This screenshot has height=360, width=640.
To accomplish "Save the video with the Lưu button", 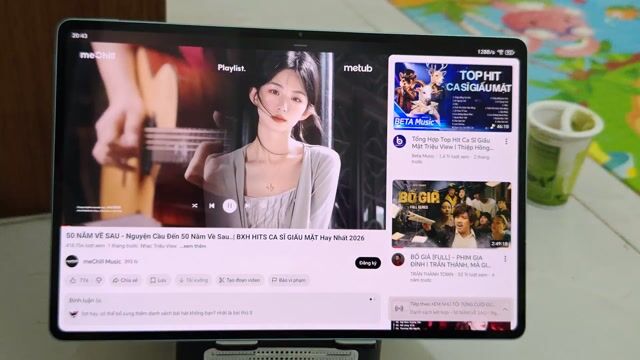I will [x=158, y=280].
